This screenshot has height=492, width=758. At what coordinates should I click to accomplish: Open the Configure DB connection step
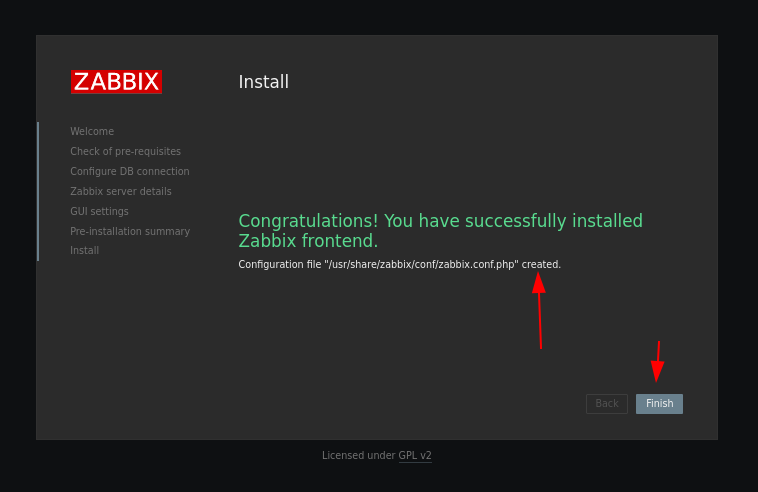pos(130,171)
